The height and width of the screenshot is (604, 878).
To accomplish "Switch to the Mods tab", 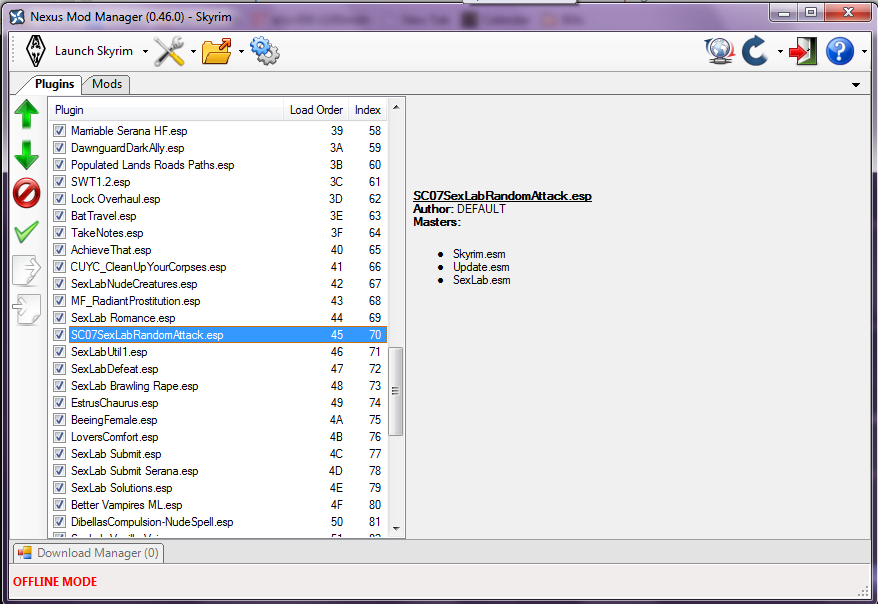I will coord(106,84).
